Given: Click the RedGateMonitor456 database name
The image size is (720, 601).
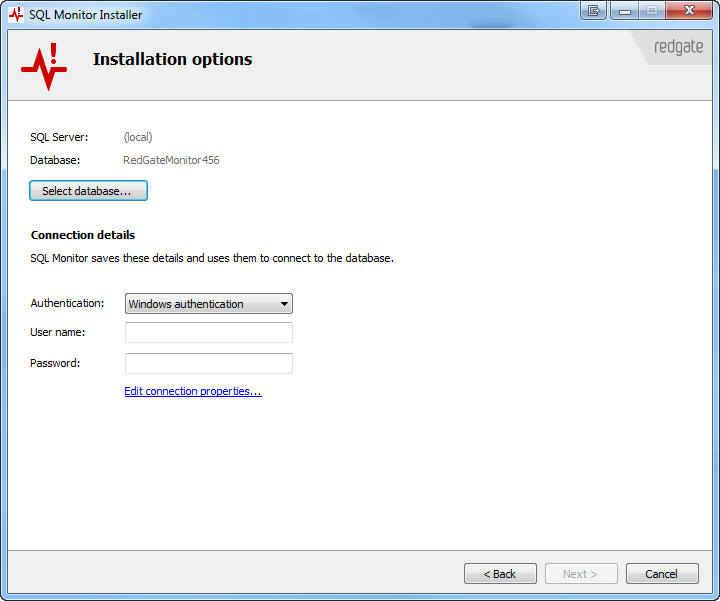Looking at the screenshot, I should pyautogui.click(x=171, y=160).
